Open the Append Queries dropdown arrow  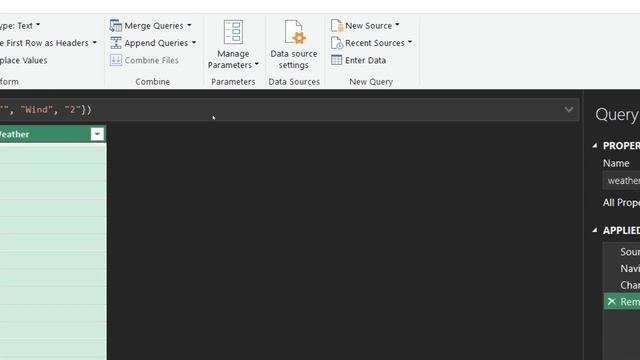194,42
